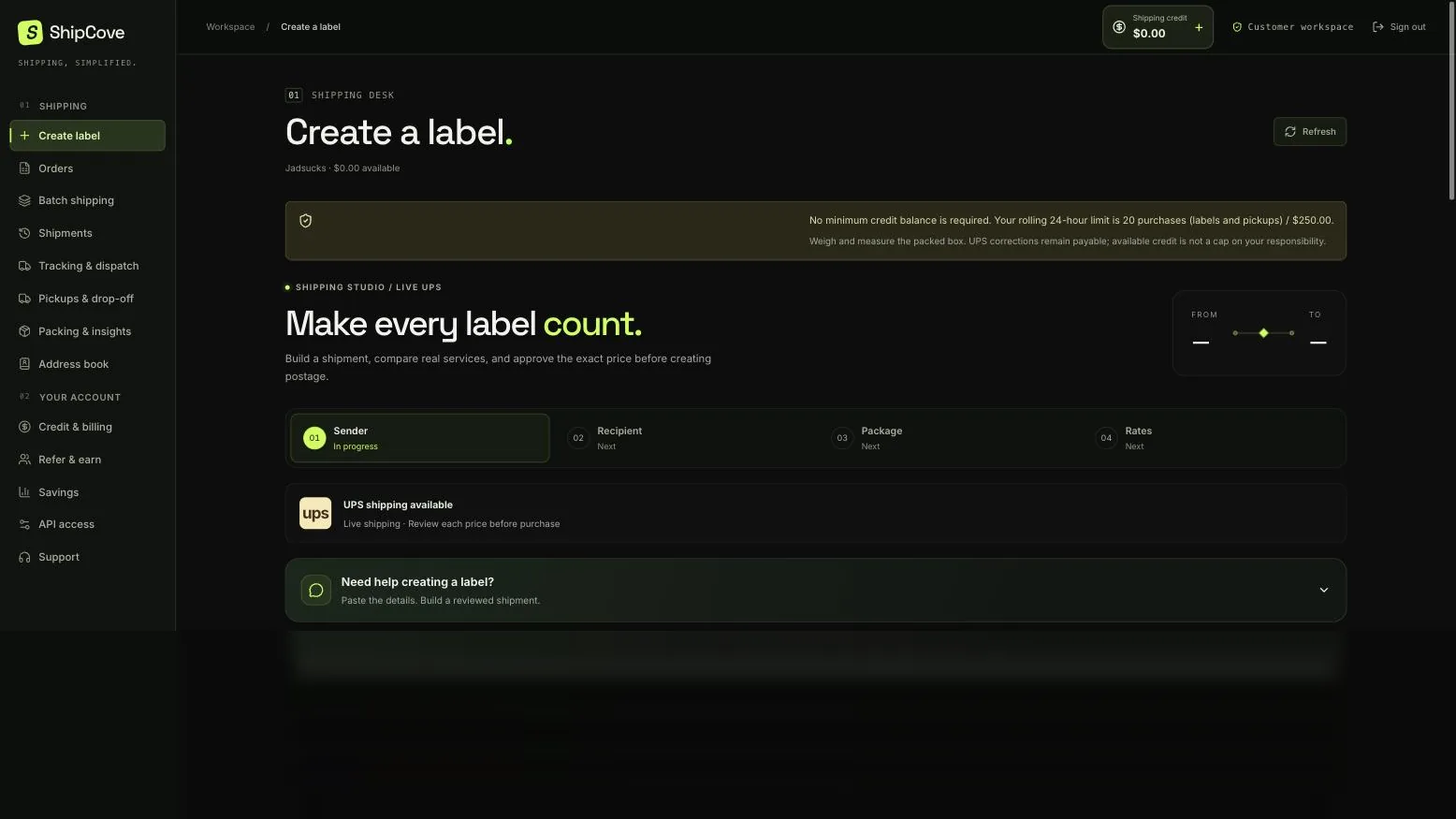
Task: Click the UPS logo badge
Action: [x=315, y=513]
